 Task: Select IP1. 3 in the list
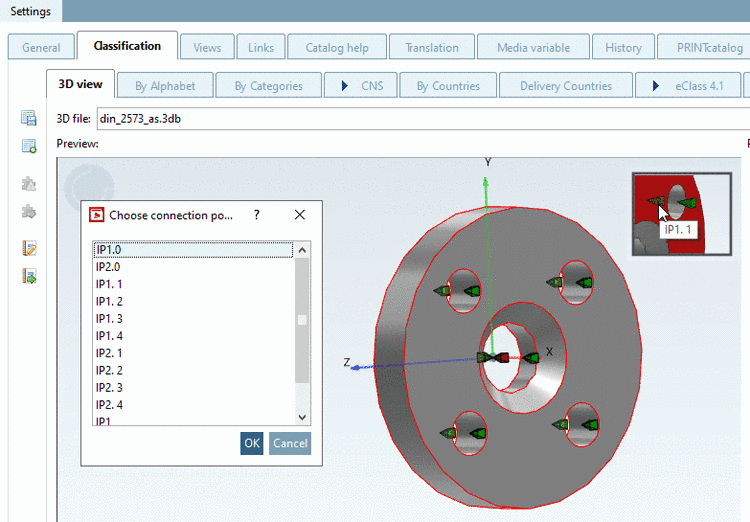pyautogui.click(x=193, y=319)
